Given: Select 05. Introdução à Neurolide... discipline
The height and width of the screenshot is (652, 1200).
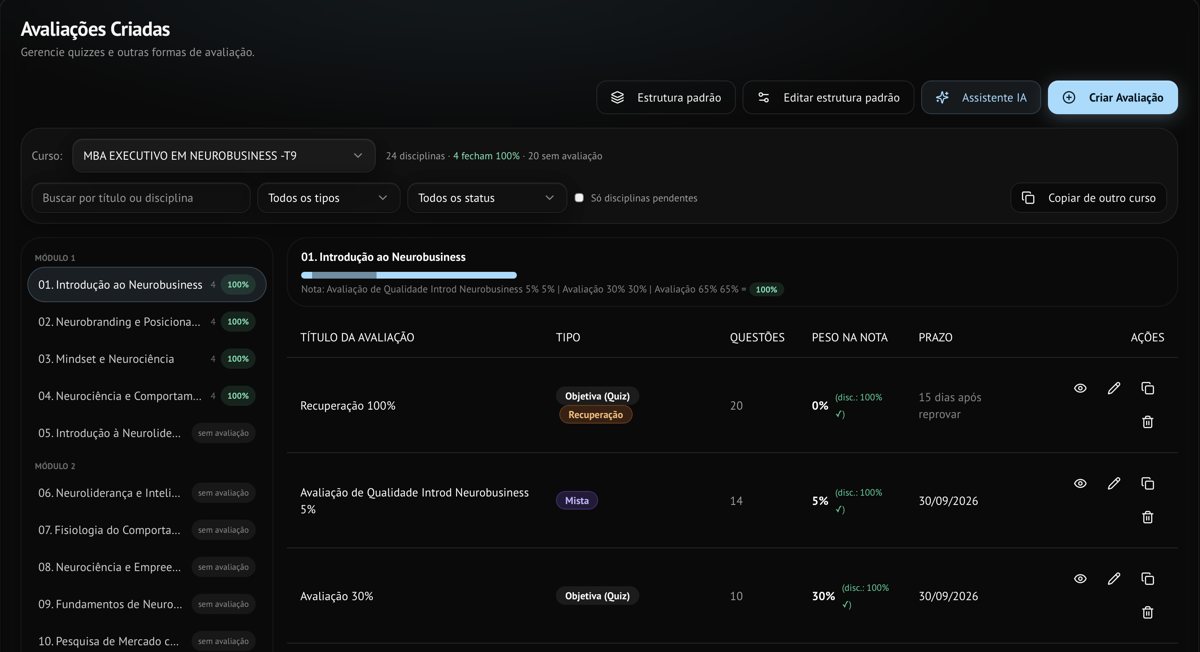Looking at the screenshot, I should pyautogui.click(x=147, y=433).
